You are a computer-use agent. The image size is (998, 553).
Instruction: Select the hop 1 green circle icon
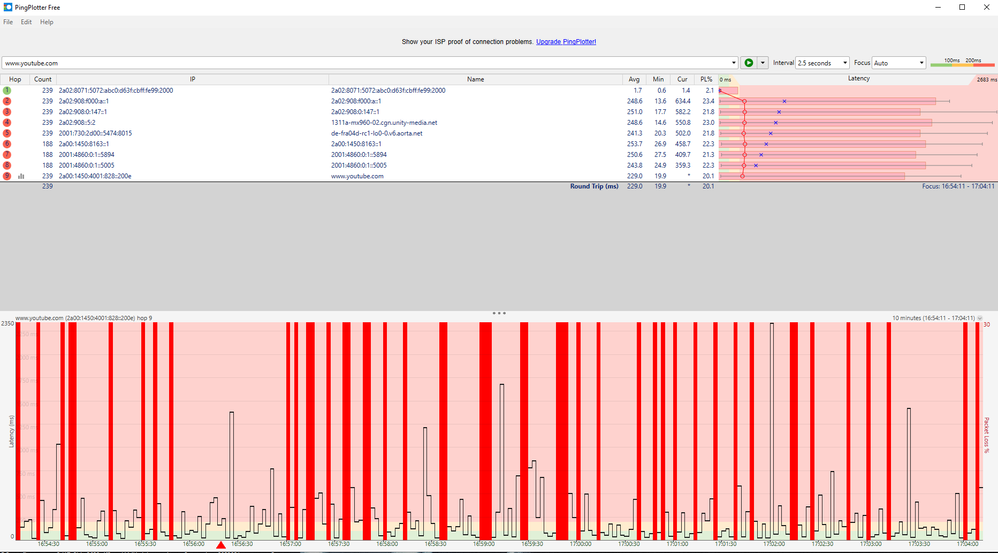[7, 90]
